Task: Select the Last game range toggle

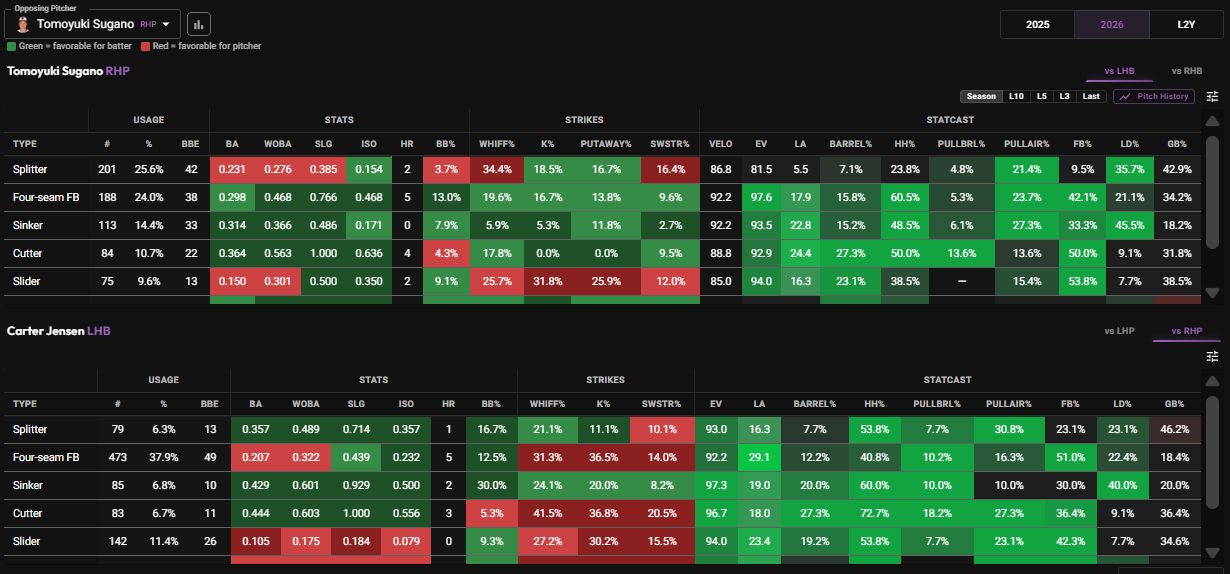Action: [x=1091, y=96]
